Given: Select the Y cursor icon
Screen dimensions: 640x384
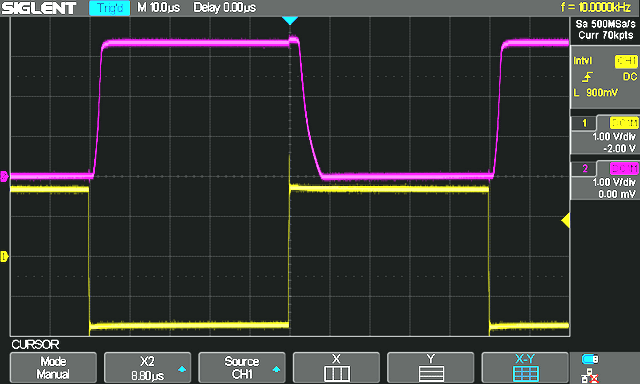Looking at the screenshot, I should click(431, 373).
